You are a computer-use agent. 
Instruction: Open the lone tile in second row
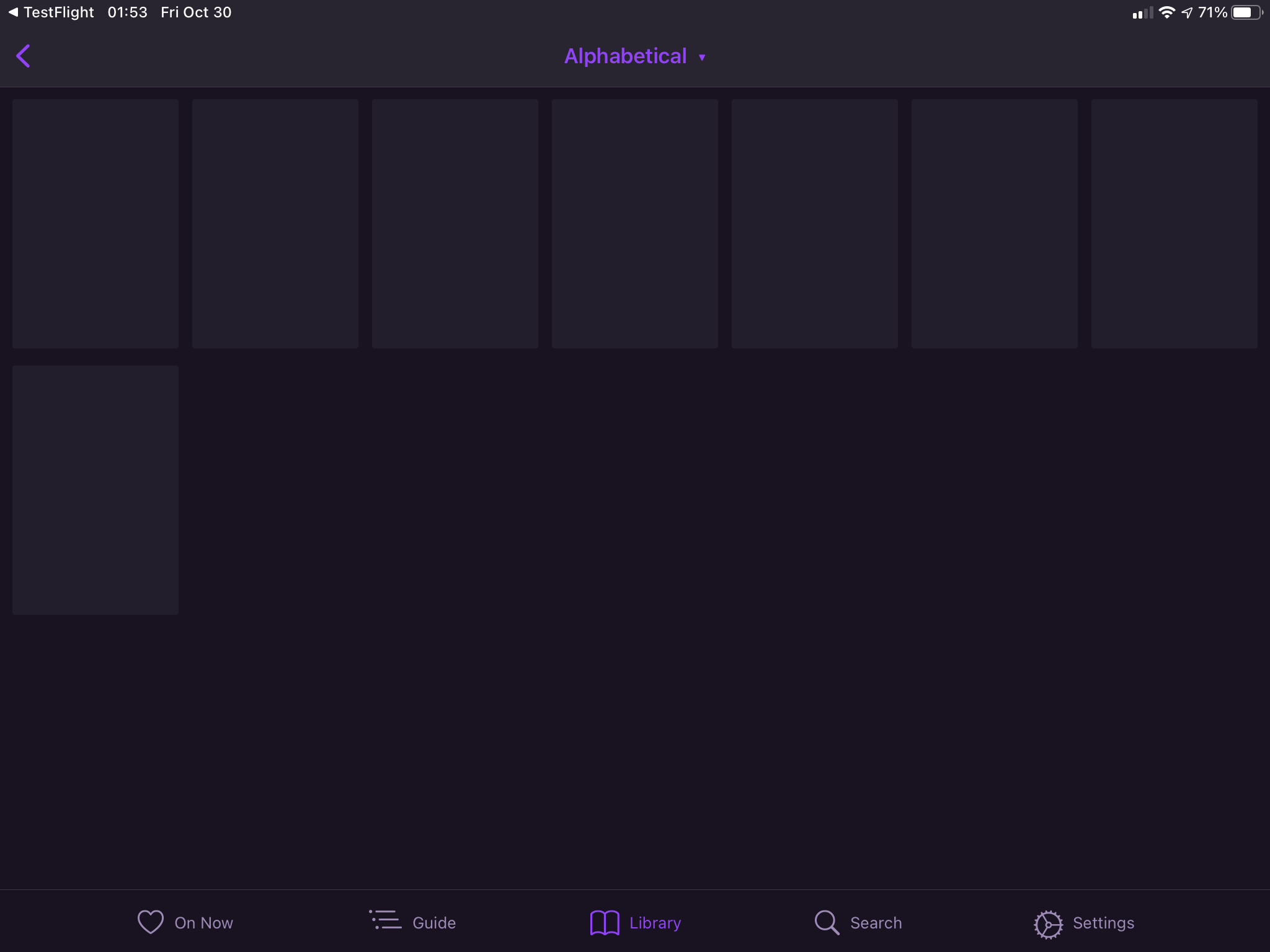(x=95, y=490)
